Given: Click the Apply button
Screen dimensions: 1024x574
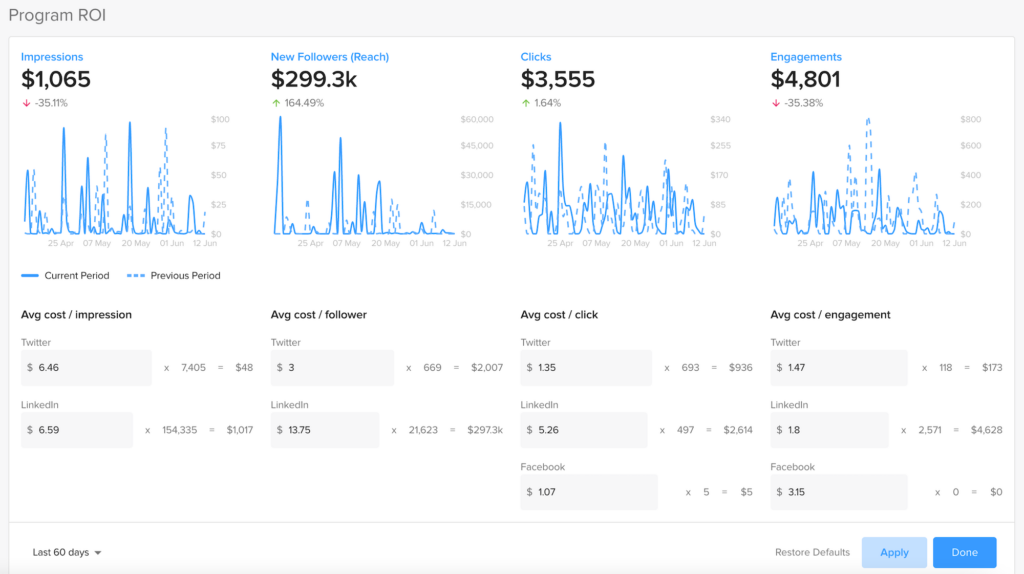Looking at the screenshot, I should tap(894, 552).
